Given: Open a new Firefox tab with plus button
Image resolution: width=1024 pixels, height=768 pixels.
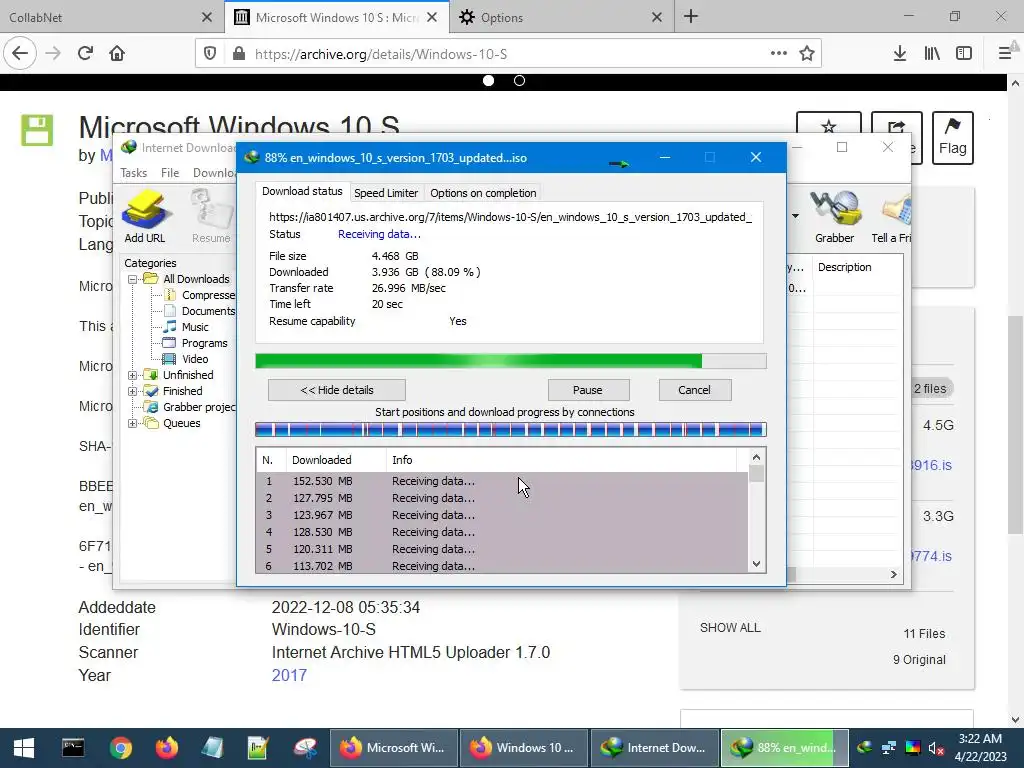Looking at the screenshot, I should [691, 17].
